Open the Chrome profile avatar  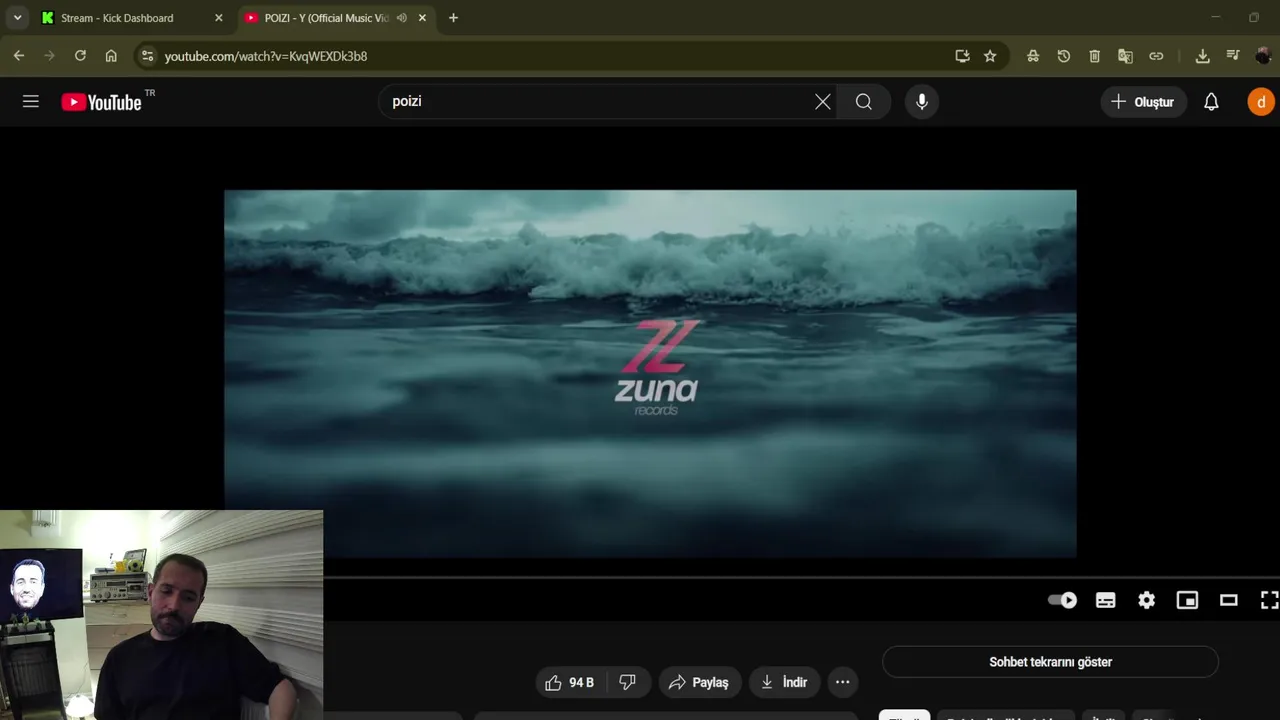point(1263,56)
